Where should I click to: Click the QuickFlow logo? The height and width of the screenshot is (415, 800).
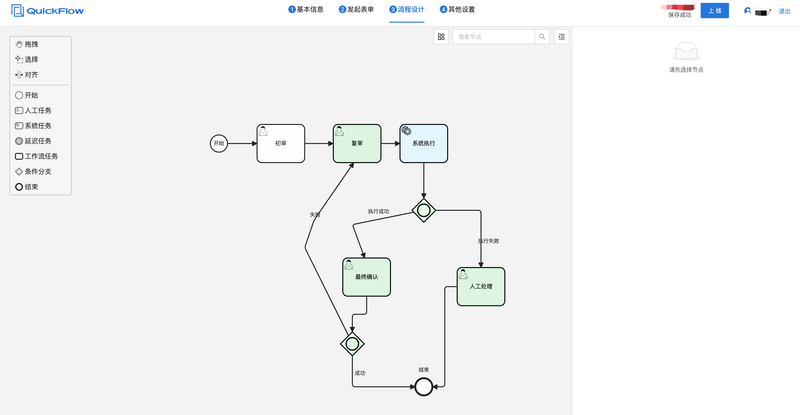point(47,11)
